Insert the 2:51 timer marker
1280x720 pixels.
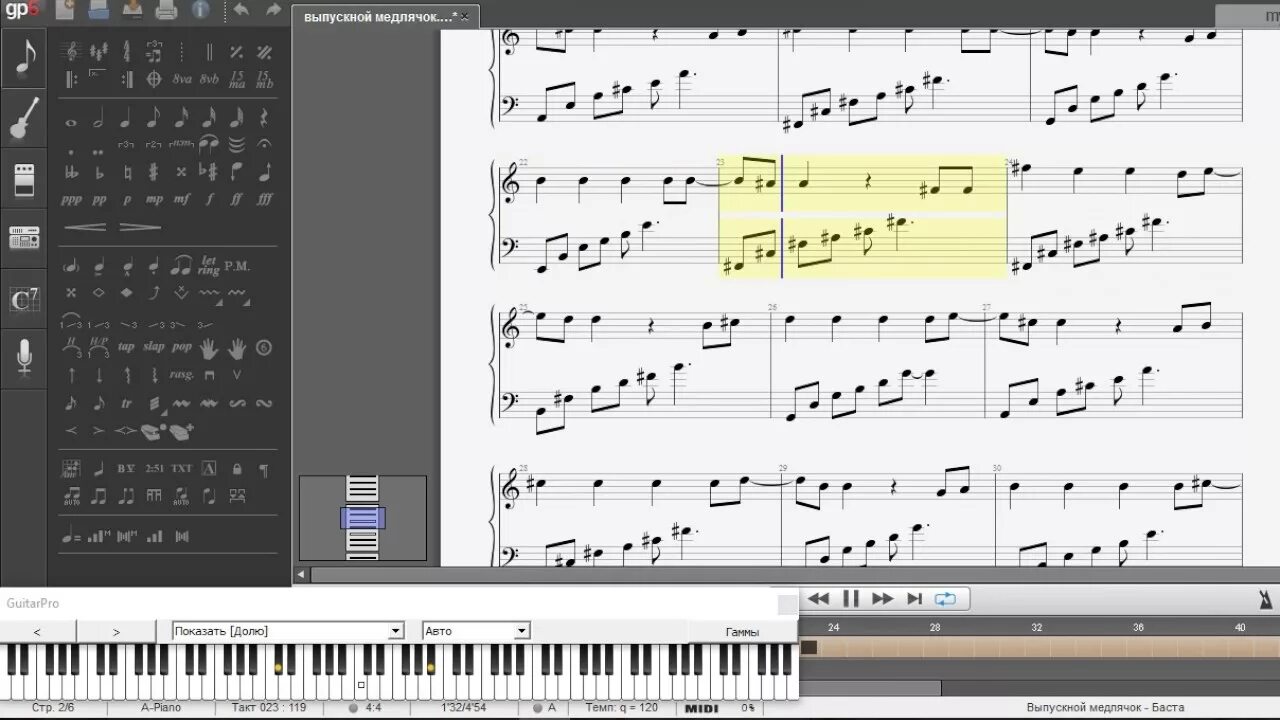point(154,468)
